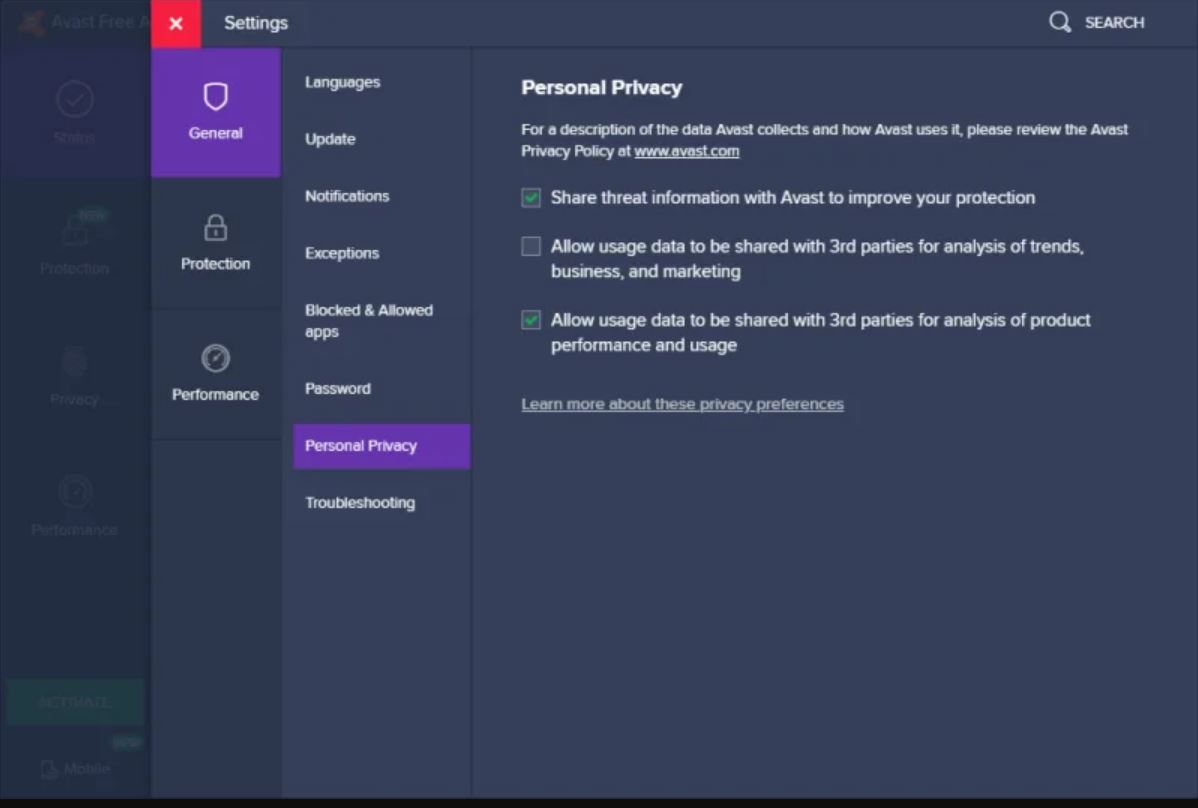Click the dimmed Protection icon in main sidebar
The width and height of the screenshot is (1198, 808).
coord(75,231)
